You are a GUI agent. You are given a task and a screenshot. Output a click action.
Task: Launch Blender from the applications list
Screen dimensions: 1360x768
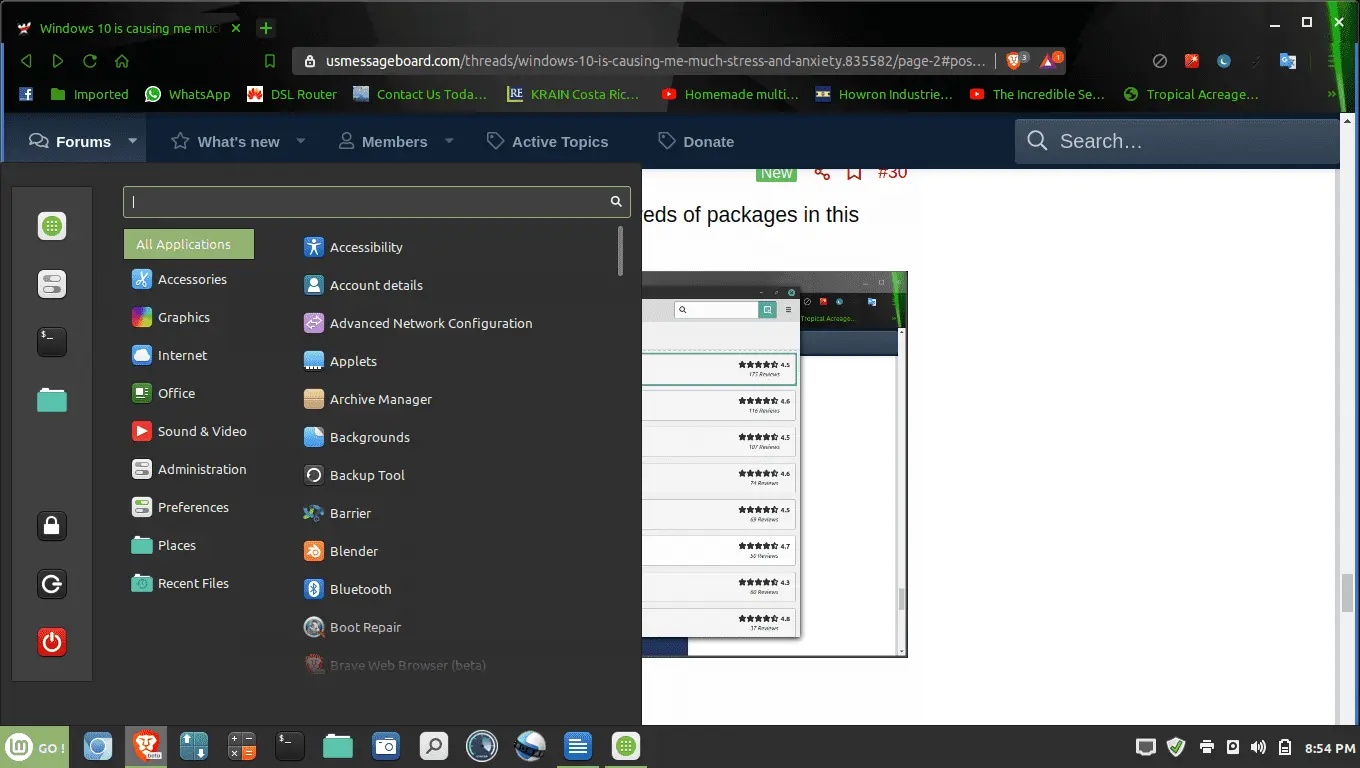coord(341,552)
